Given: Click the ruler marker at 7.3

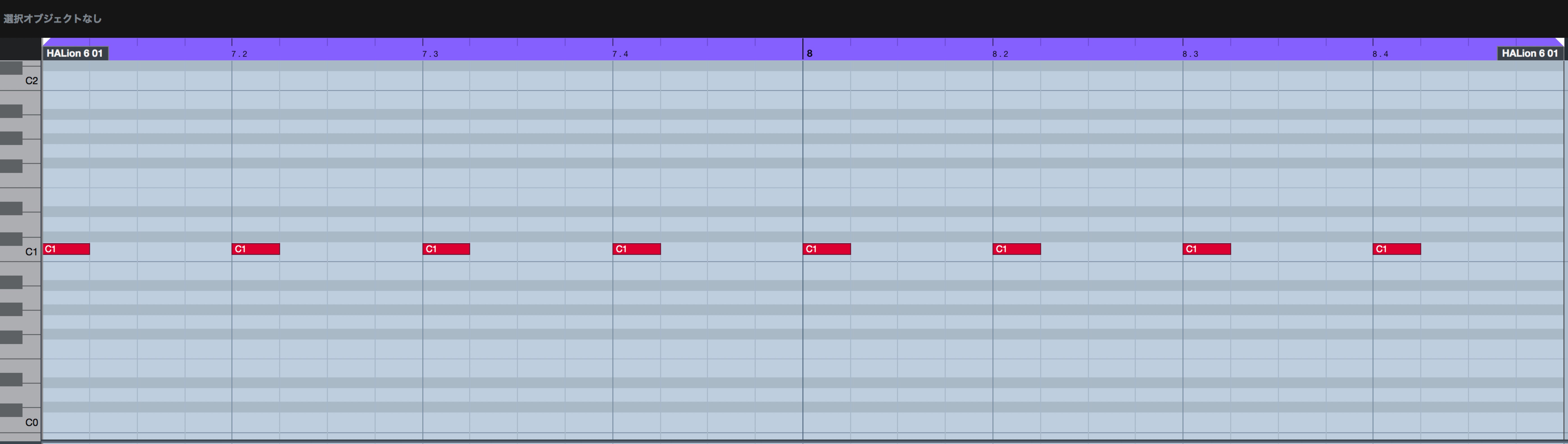Looking at the screenshot, I should [430, 54].
